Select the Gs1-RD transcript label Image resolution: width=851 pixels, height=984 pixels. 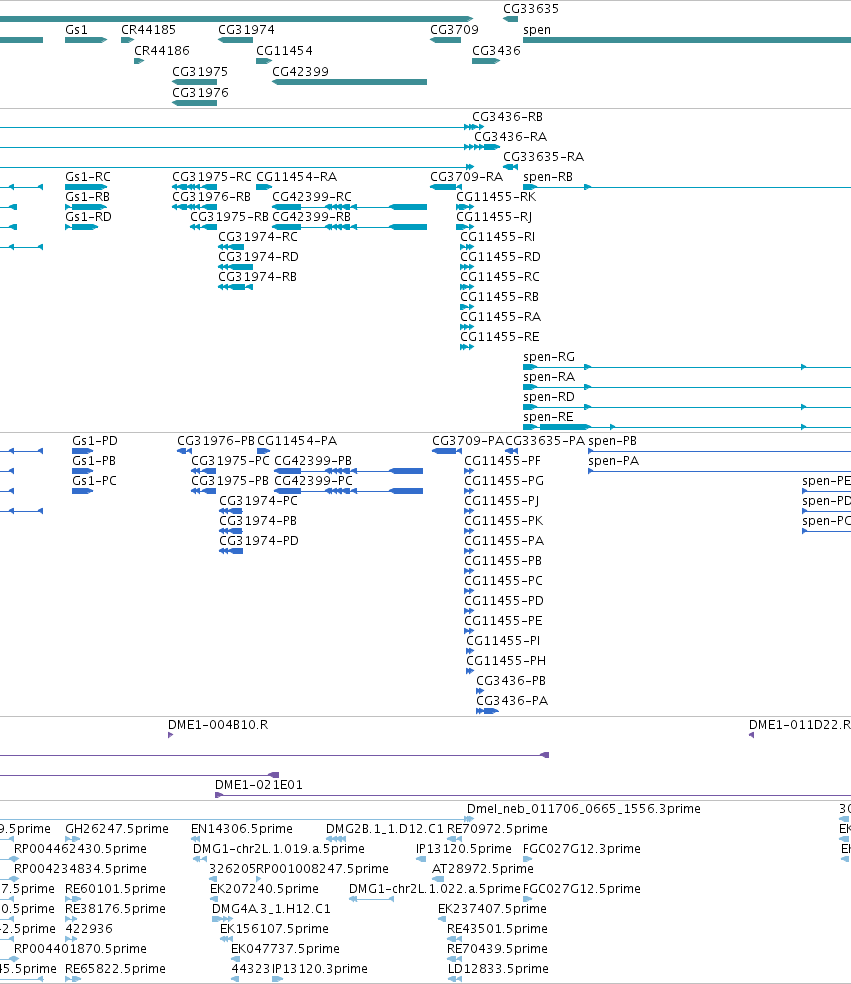pyautogui.click(x=88, y=217)
